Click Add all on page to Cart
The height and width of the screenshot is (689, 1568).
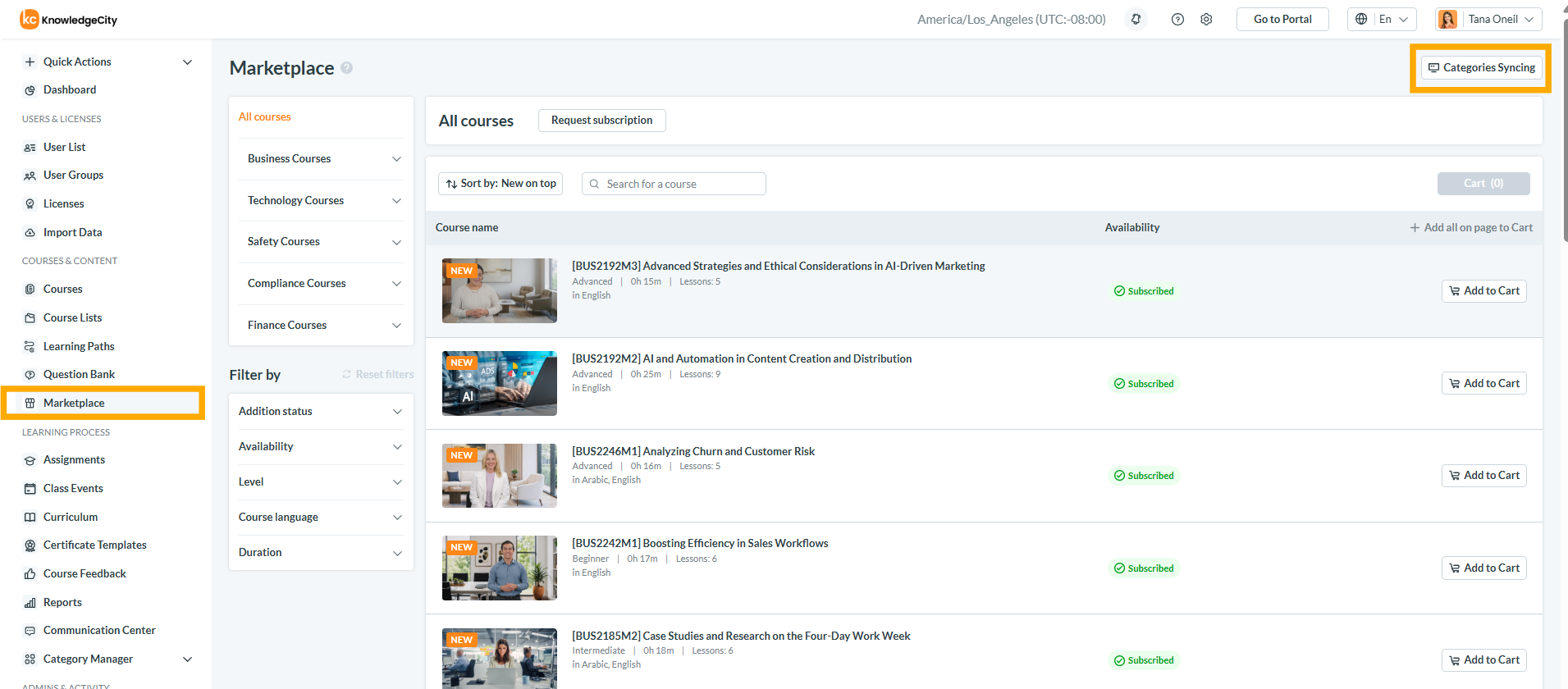1471,228
